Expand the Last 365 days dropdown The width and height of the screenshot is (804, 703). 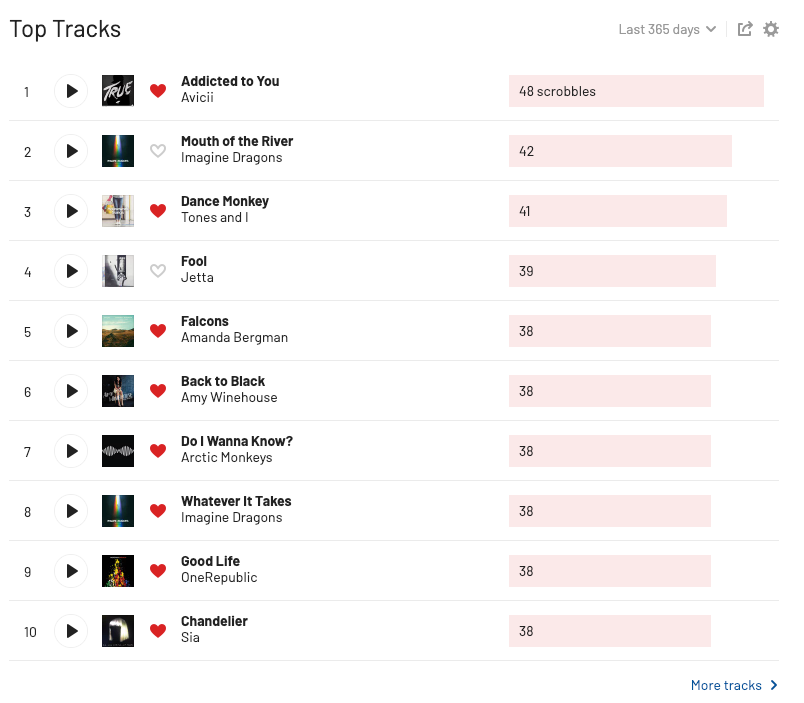[x=667, y=29]
